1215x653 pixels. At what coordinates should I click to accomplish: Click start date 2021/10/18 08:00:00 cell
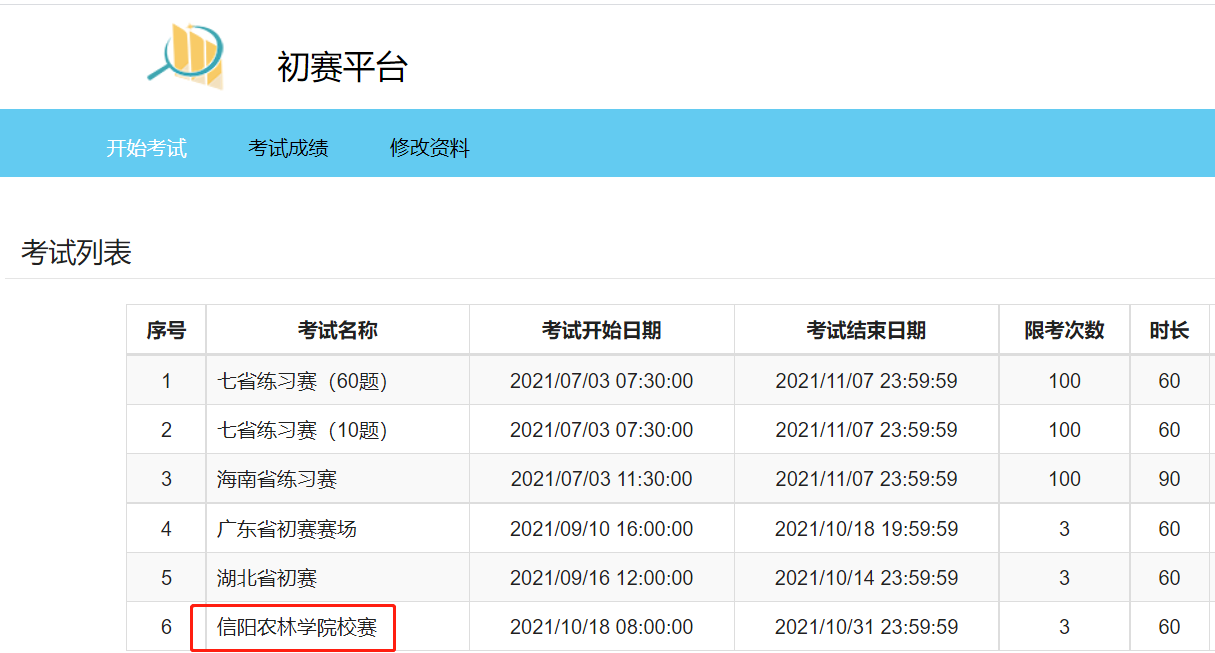[601, 627]
